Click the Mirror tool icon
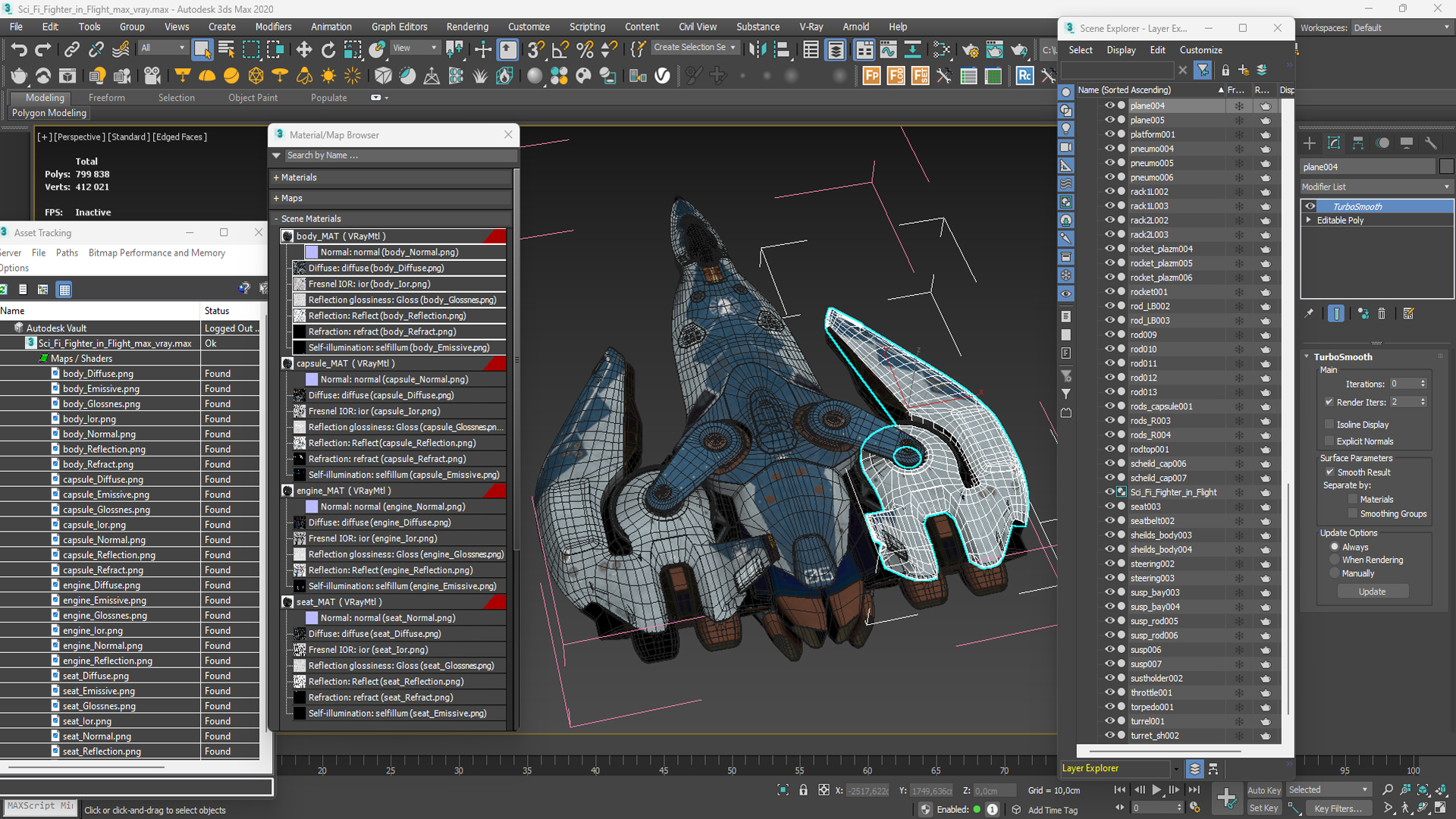1456x819 pixels. point(757,50)
